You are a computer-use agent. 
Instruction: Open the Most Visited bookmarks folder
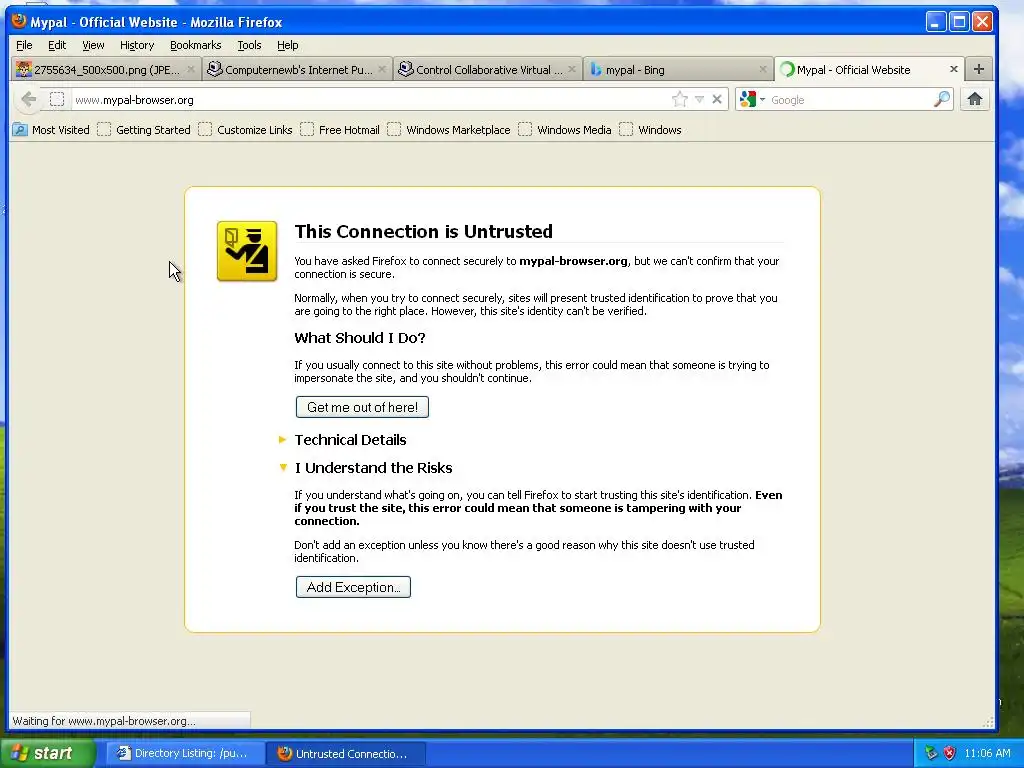[x=52, y=130]
